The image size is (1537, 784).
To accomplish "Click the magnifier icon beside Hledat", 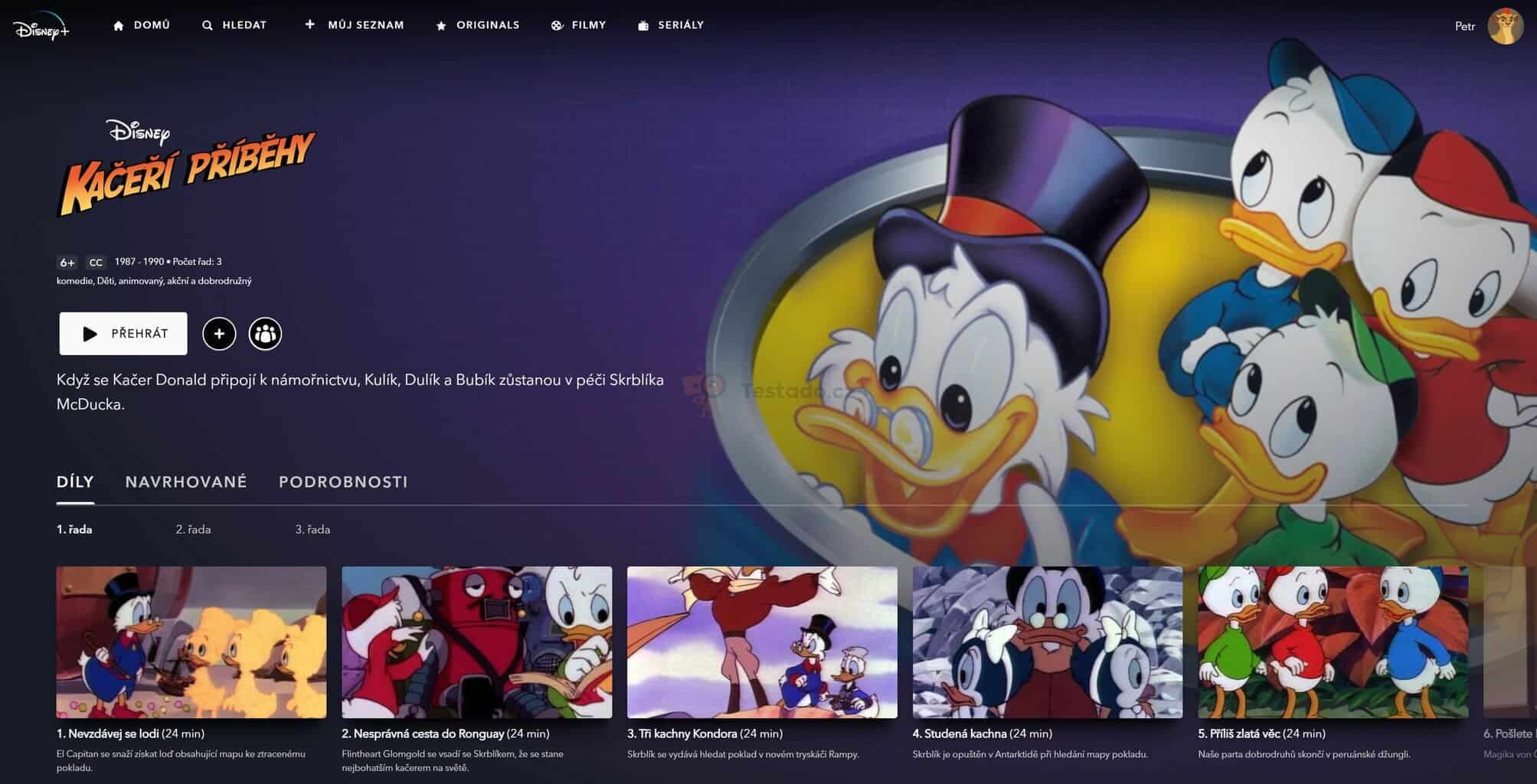I will point(207,25).
